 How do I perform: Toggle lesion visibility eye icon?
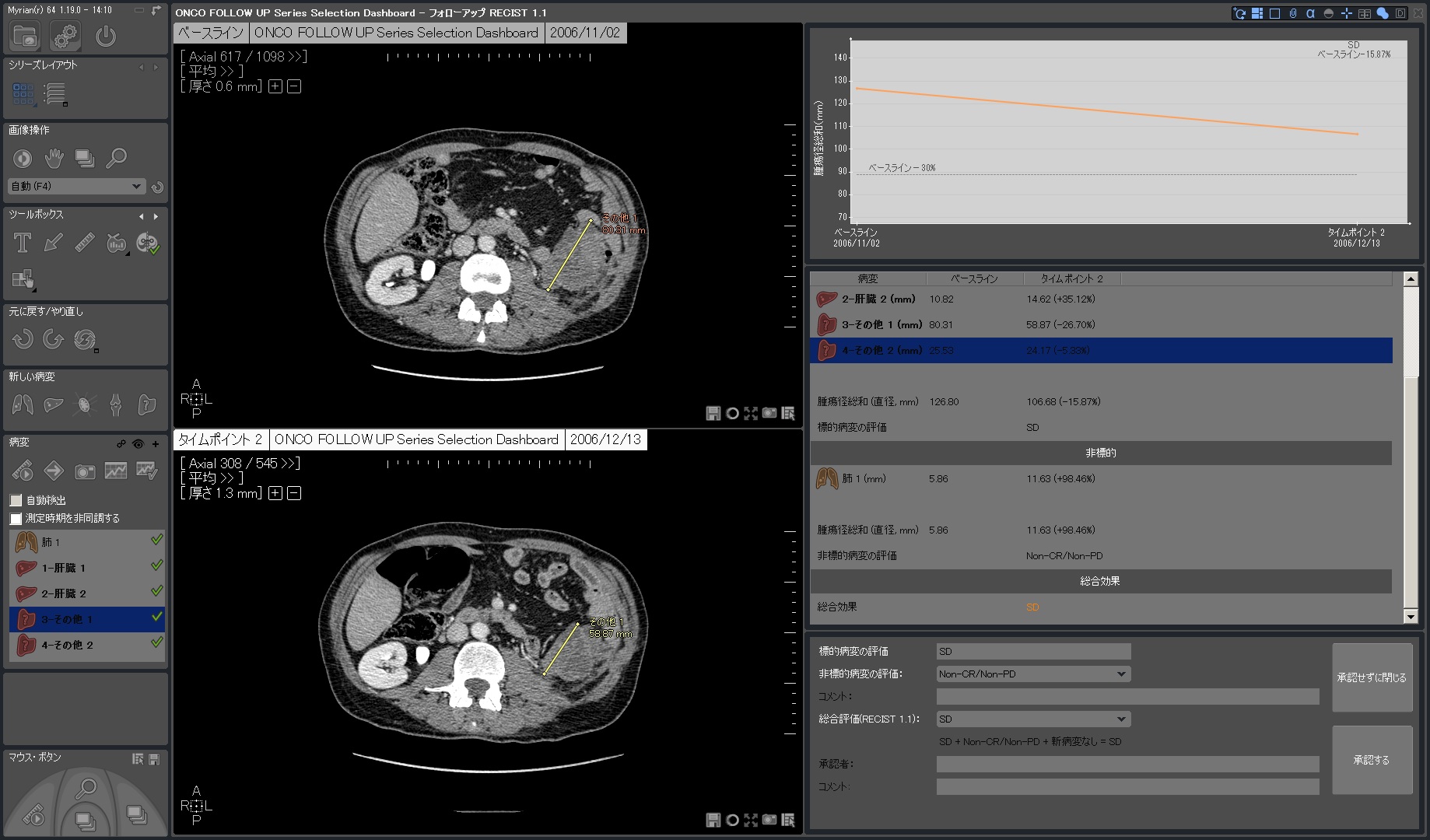coord(138,443)
